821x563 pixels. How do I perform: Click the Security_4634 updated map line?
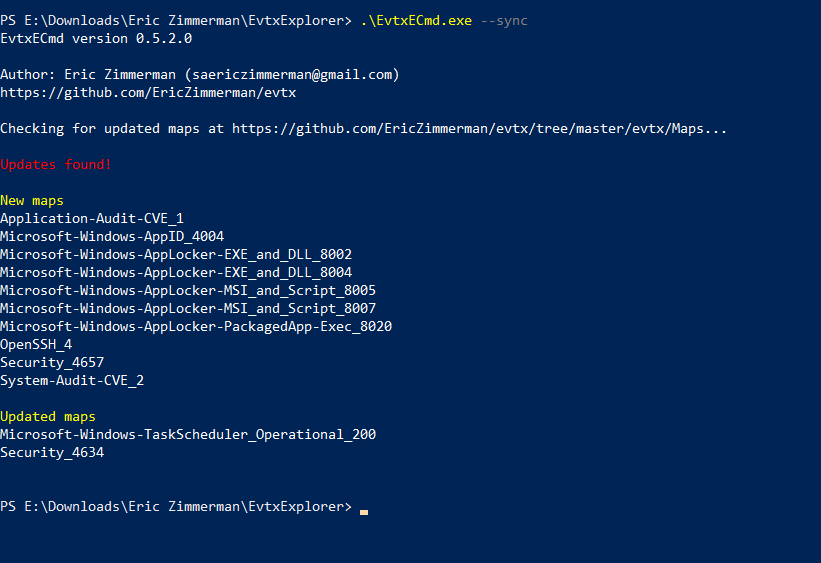pyautogui.click(x=52, y=453)
